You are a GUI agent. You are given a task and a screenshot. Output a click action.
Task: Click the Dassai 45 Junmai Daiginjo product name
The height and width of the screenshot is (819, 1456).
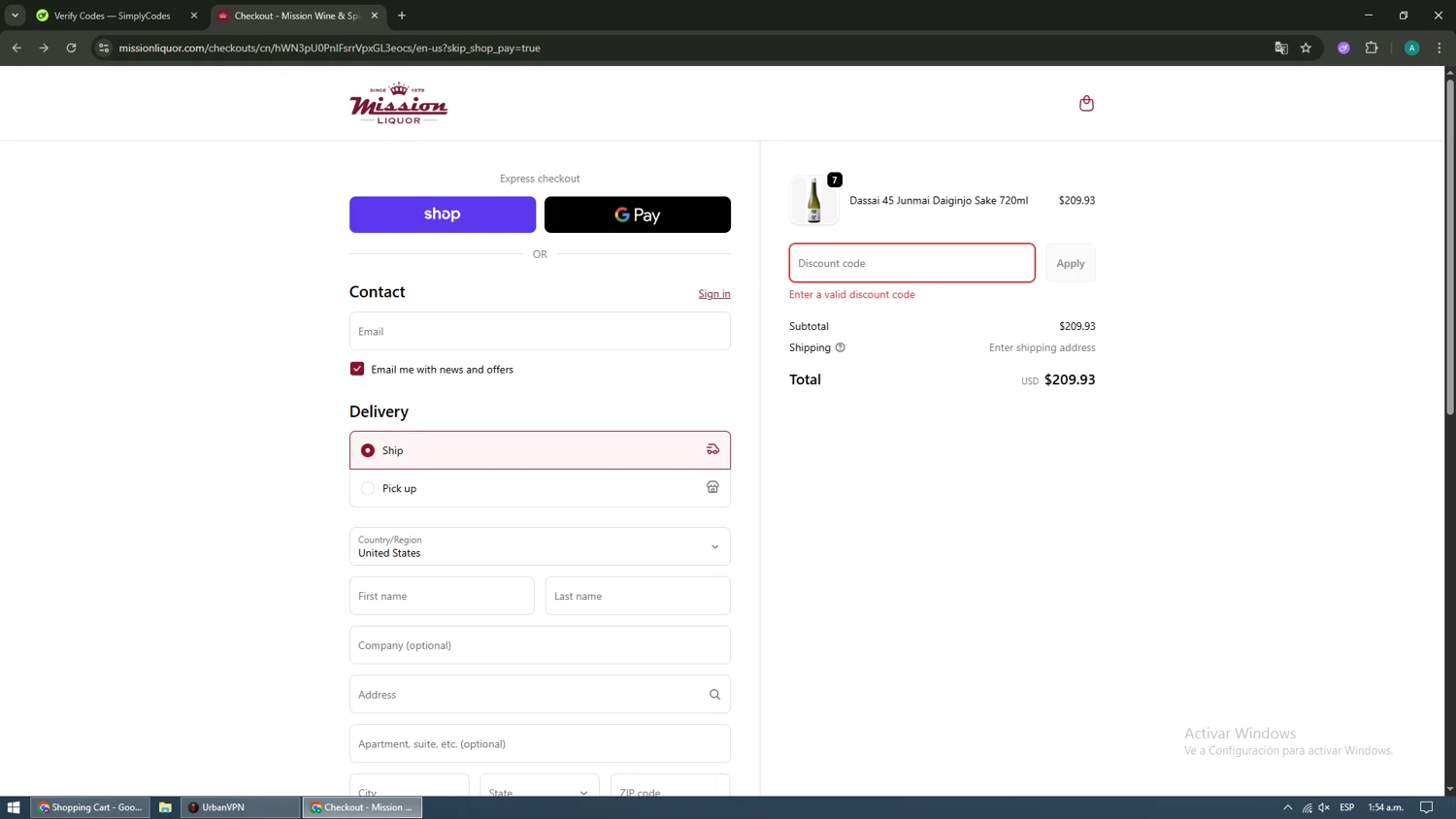pyautogui.click(x=939, y=201)
